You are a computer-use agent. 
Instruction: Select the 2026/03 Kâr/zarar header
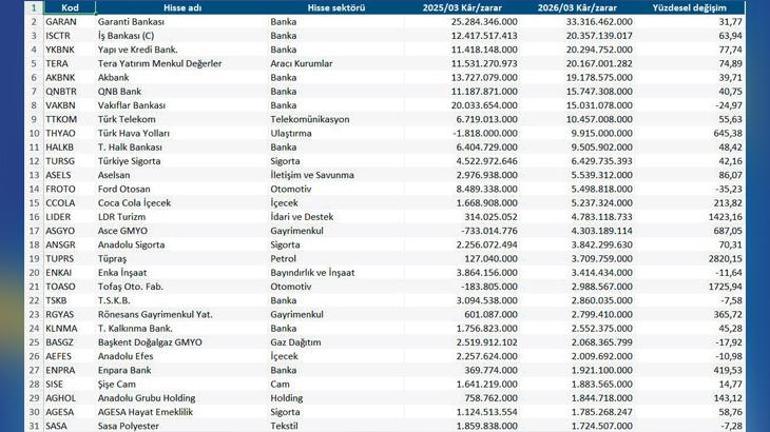pos(577,8)
